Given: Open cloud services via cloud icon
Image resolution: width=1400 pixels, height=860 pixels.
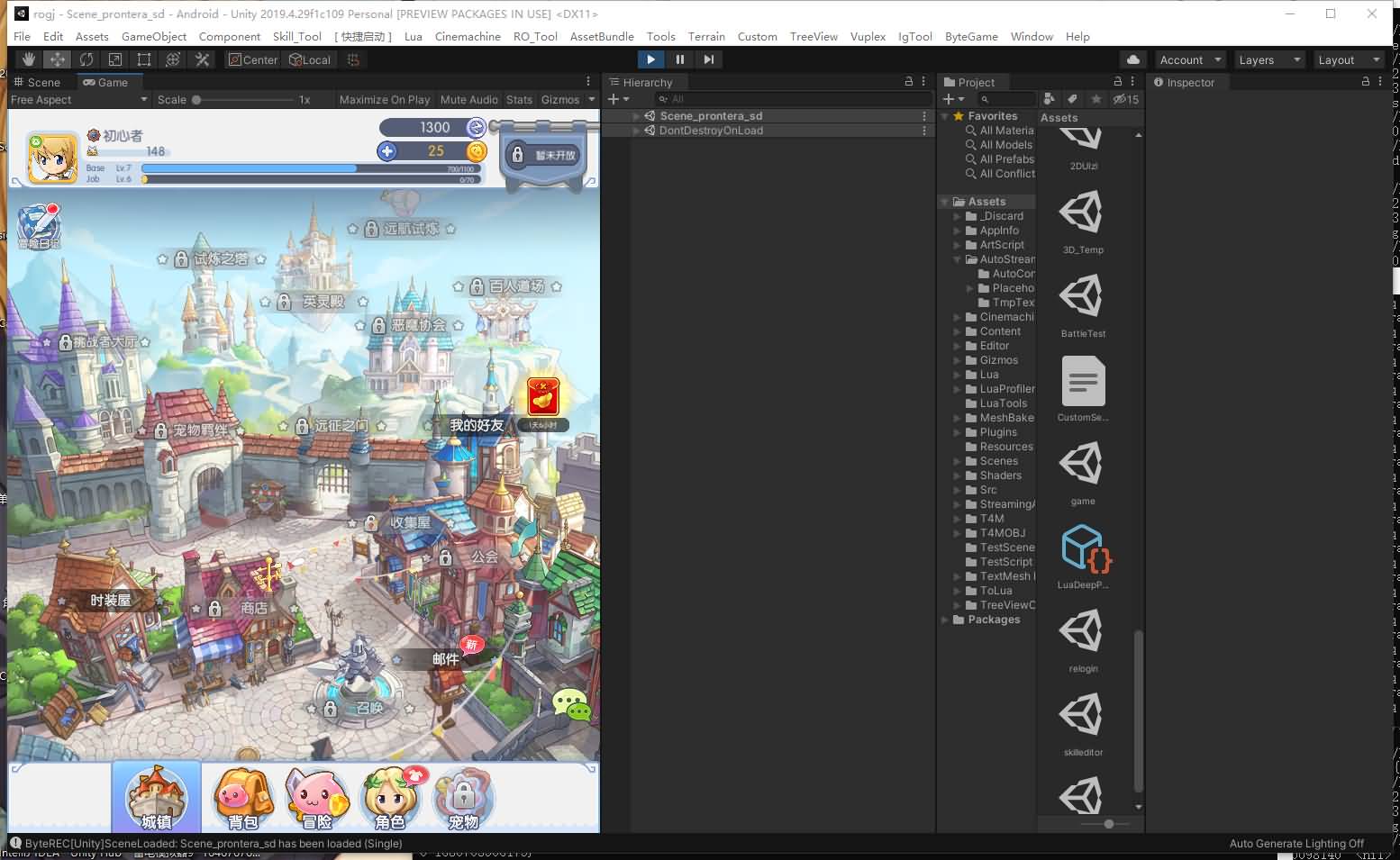Looking at the screenshot, I should coord(1133,59).
